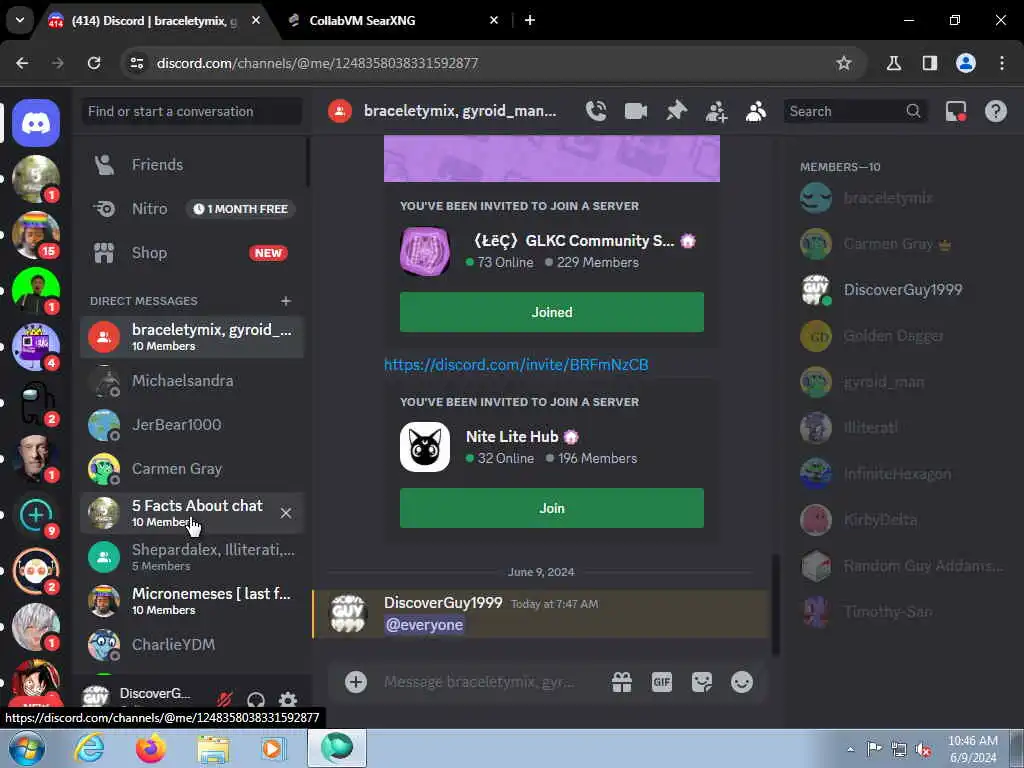The image size is (1024, 768).
Task: Expand the tab search dropdown arrow
Action: click(x=20, y=20)
